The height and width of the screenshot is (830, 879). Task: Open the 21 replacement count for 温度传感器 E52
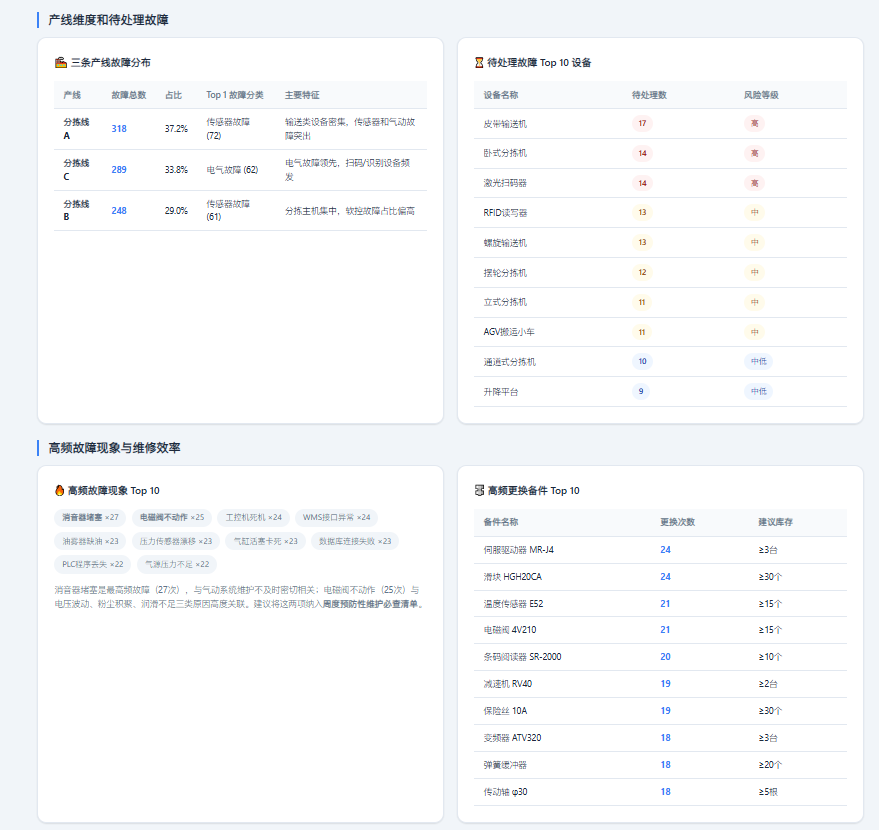[665, 604]
